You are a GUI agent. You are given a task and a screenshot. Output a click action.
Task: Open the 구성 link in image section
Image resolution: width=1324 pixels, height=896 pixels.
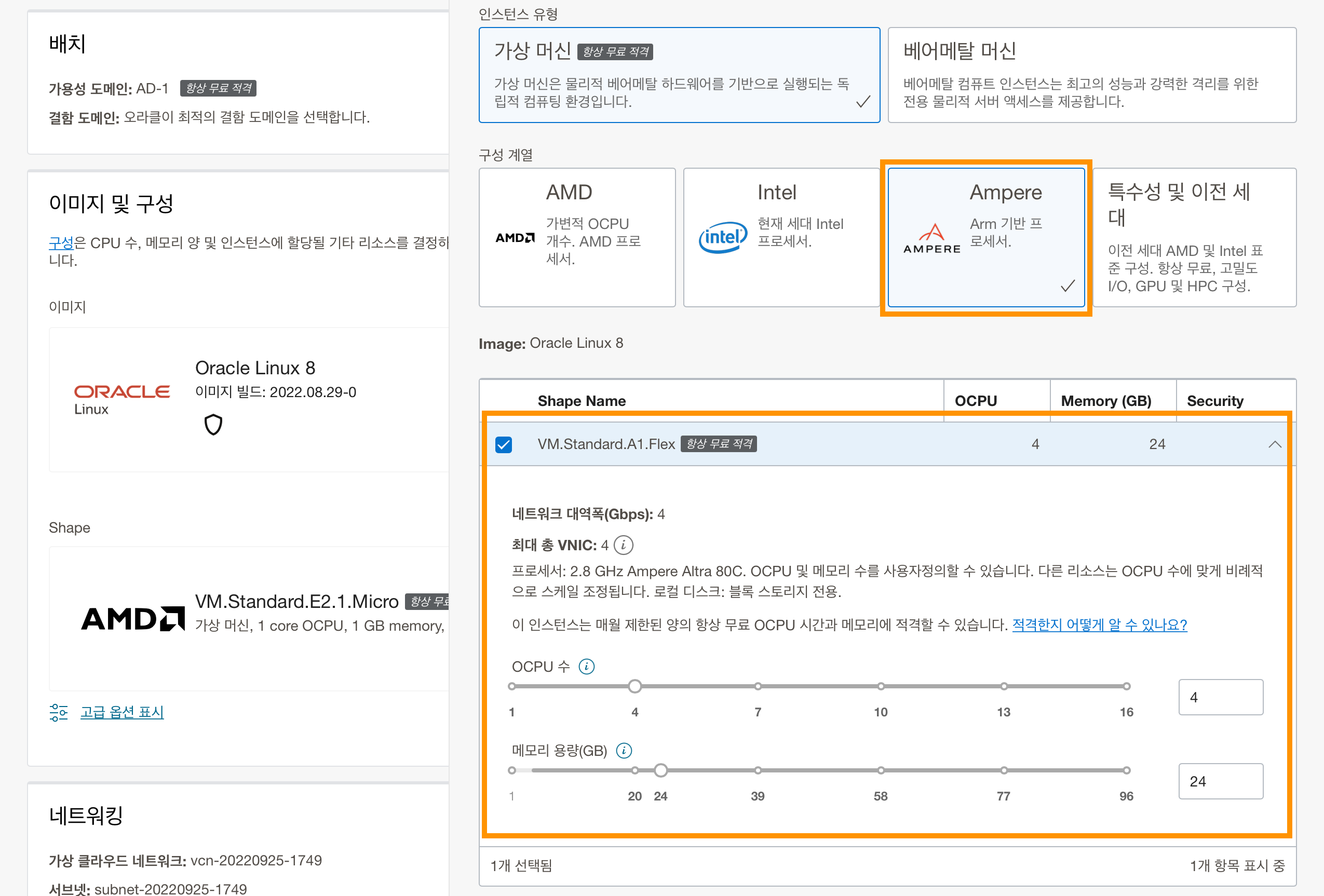click(61, 243)
